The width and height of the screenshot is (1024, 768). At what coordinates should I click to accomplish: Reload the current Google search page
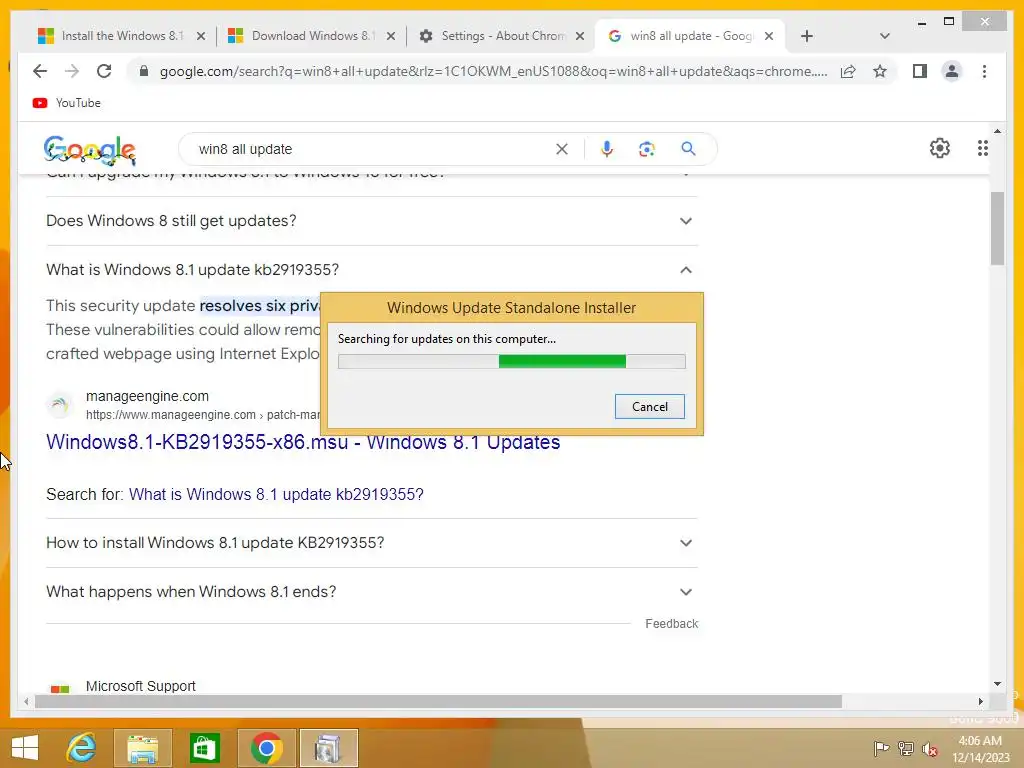(104, 71)
